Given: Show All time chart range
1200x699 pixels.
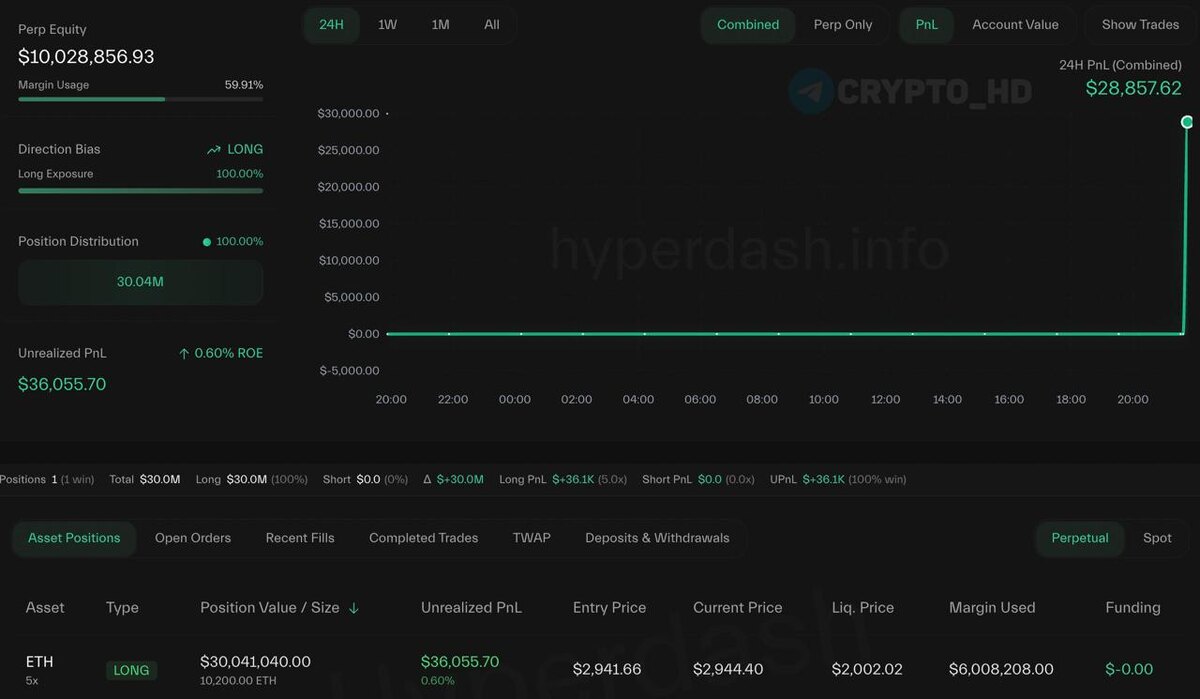Looking at the screenshot, I should tap(492, 25).
